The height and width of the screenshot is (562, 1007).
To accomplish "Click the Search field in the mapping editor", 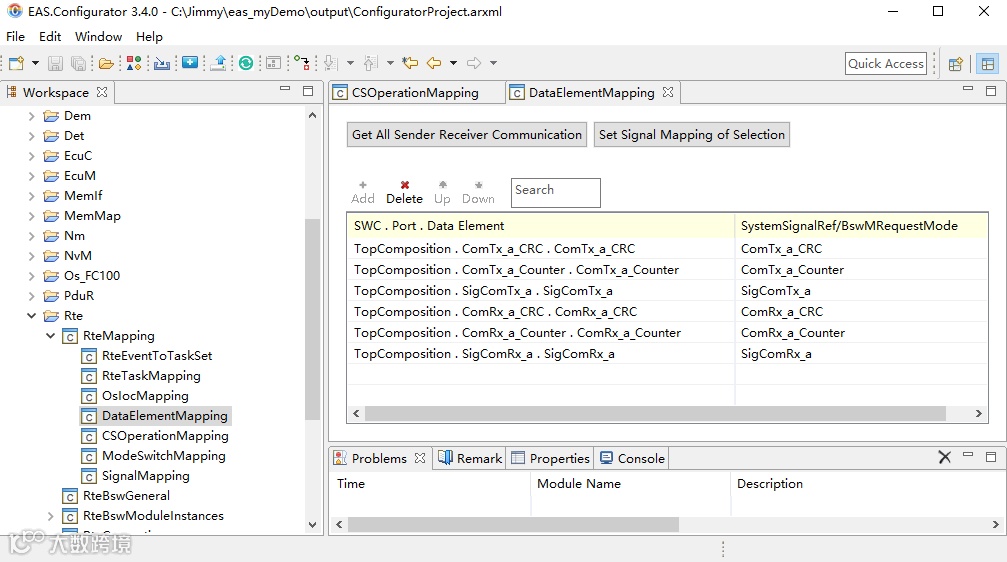I will click(x=556, y=193).
